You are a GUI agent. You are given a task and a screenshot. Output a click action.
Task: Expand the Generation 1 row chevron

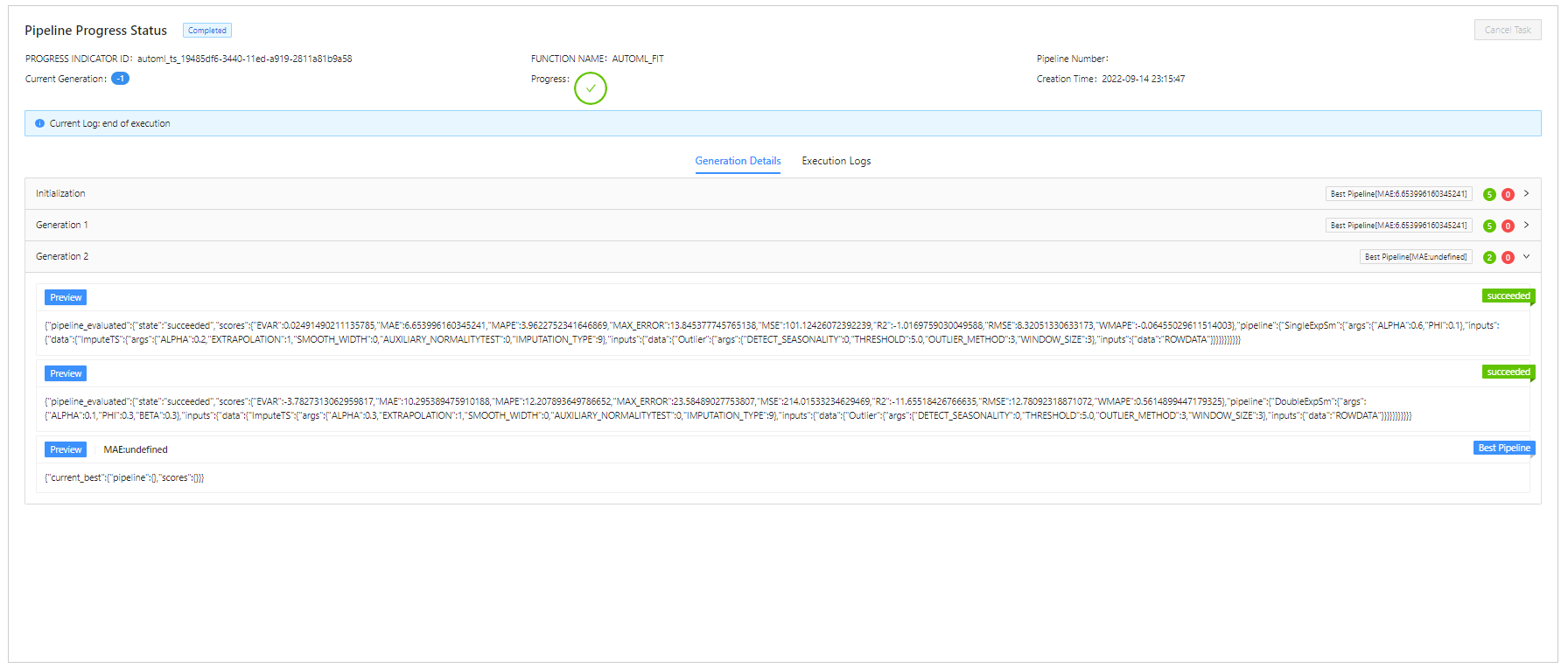pyautogui.click(x=1526, y=226)
